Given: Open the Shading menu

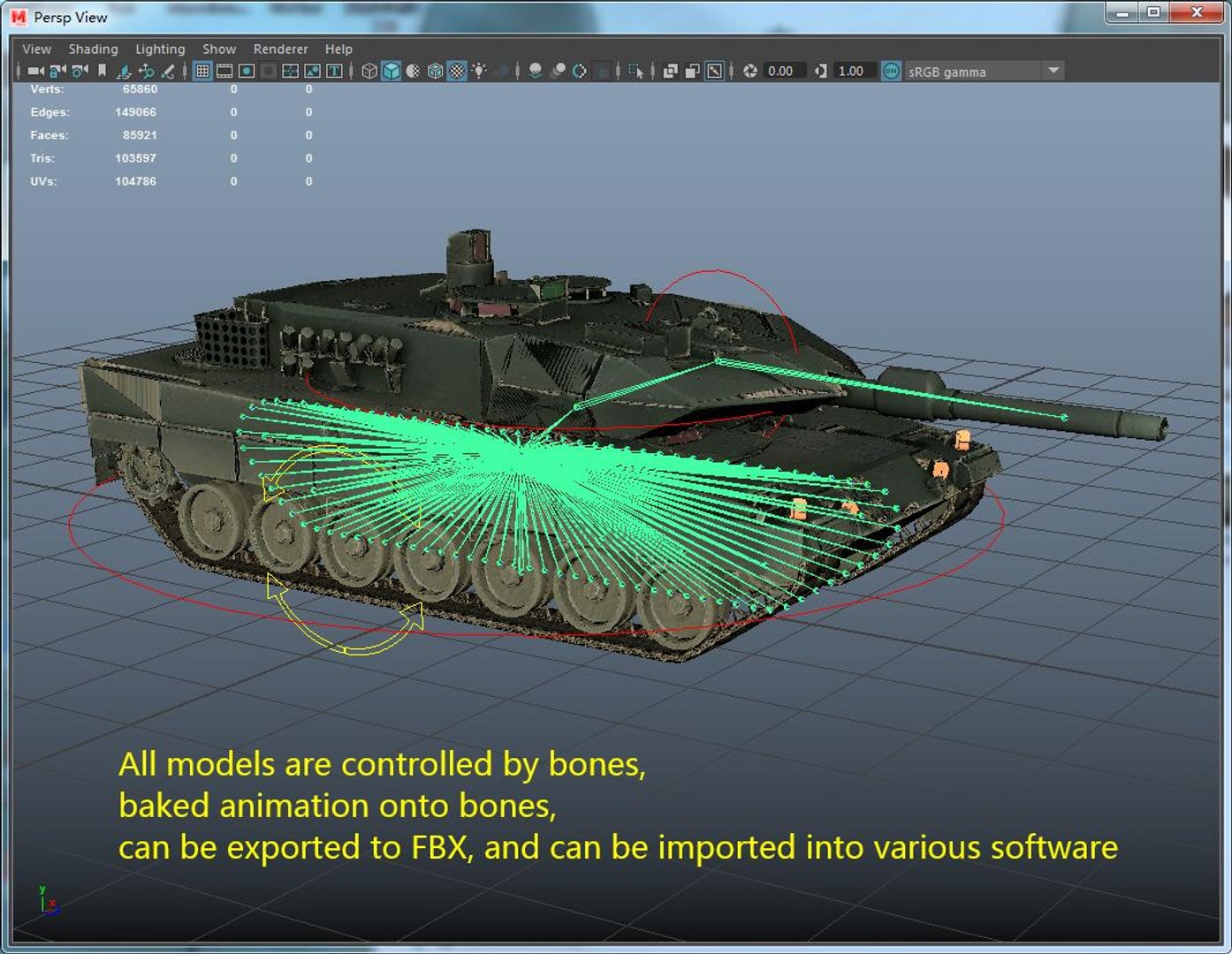Looking at the screenshot, I should [x=94, y=49].
